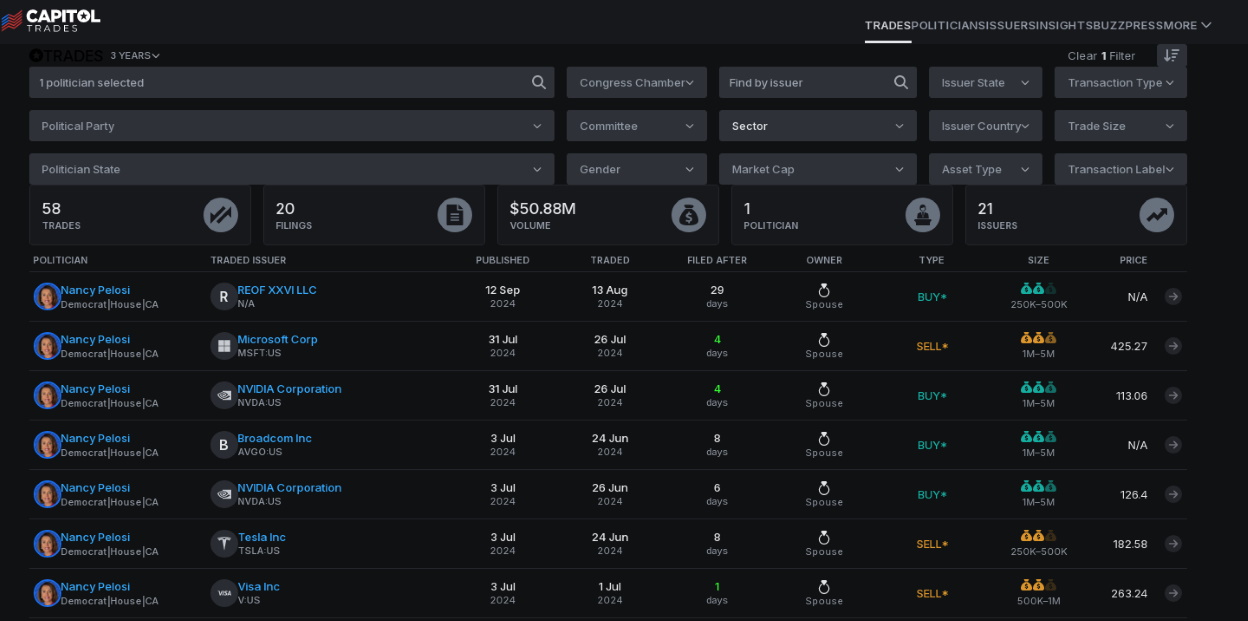
Task: Go to the Press nav tab
Action: point(1144,25)
